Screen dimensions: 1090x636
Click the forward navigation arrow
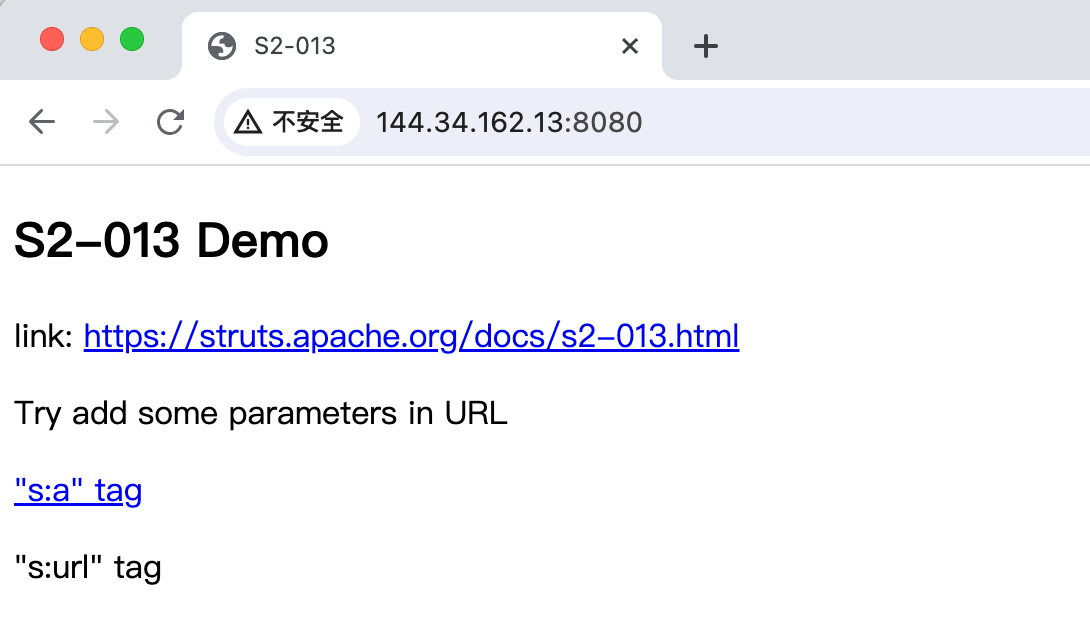[105, 122]
